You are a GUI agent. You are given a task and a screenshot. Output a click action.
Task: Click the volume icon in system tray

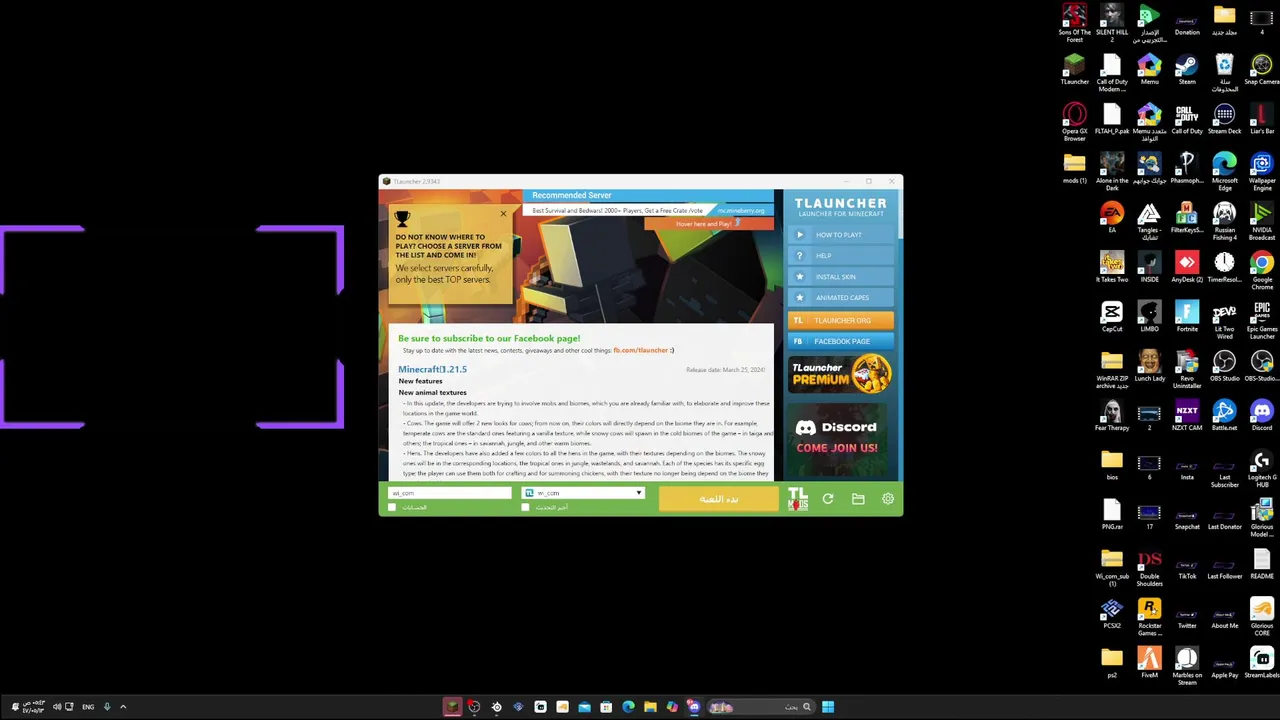click(x=57, y=707)
